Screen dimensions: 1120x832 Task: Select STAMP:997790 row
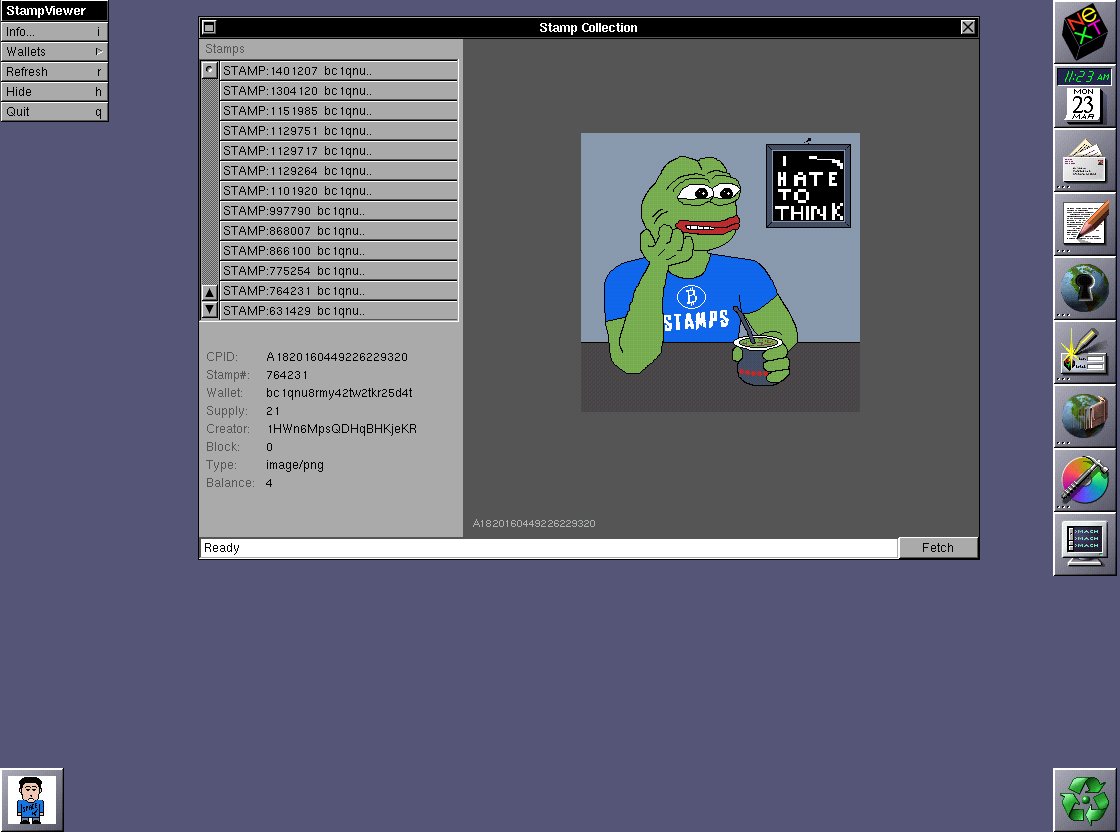[339, 211]
